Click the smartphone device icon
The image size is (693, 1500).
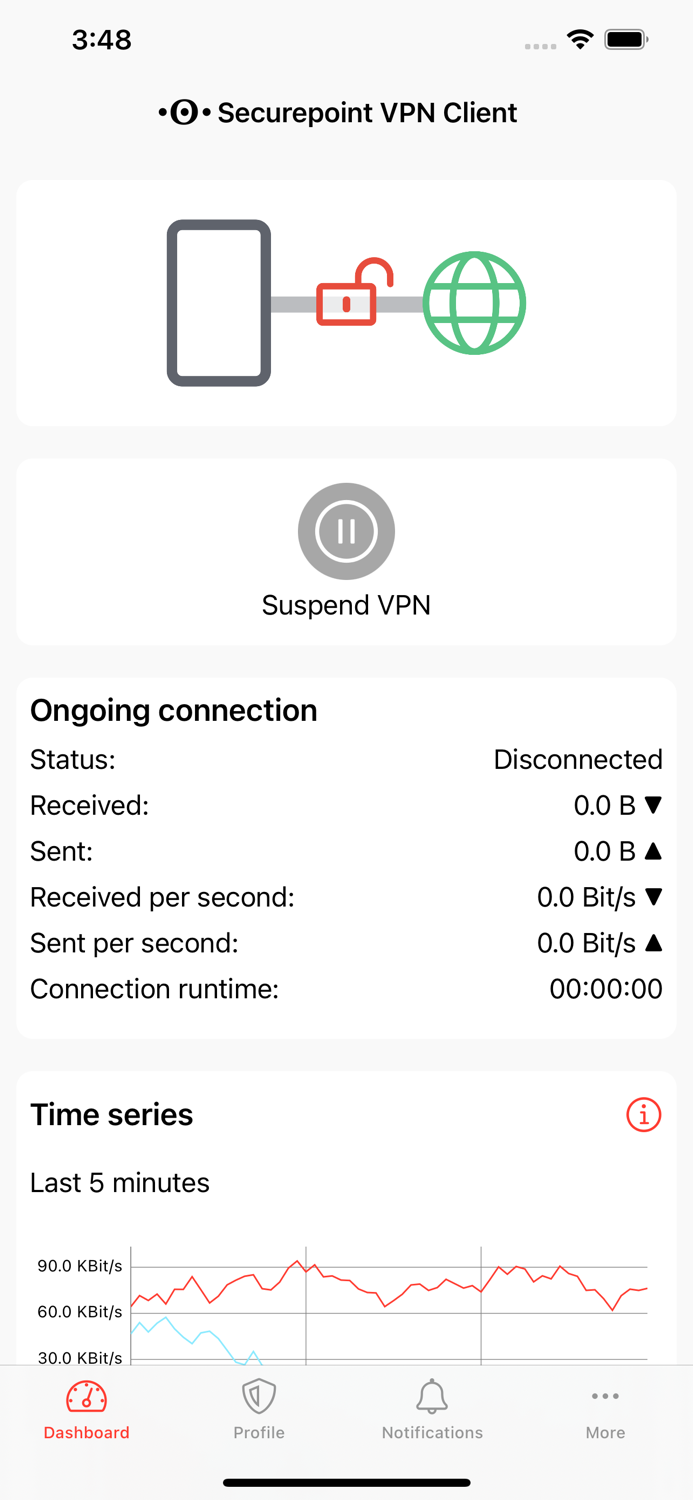(219, 299)
